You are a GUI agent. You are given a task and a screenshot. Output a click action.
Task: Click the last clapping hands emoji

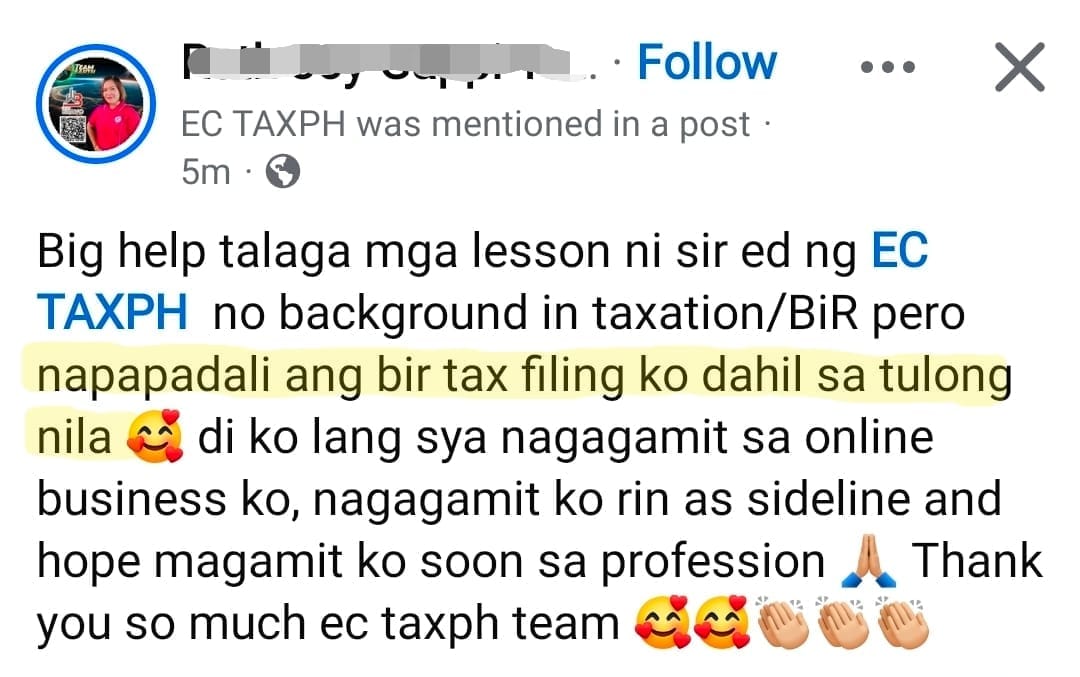[903, 622]
